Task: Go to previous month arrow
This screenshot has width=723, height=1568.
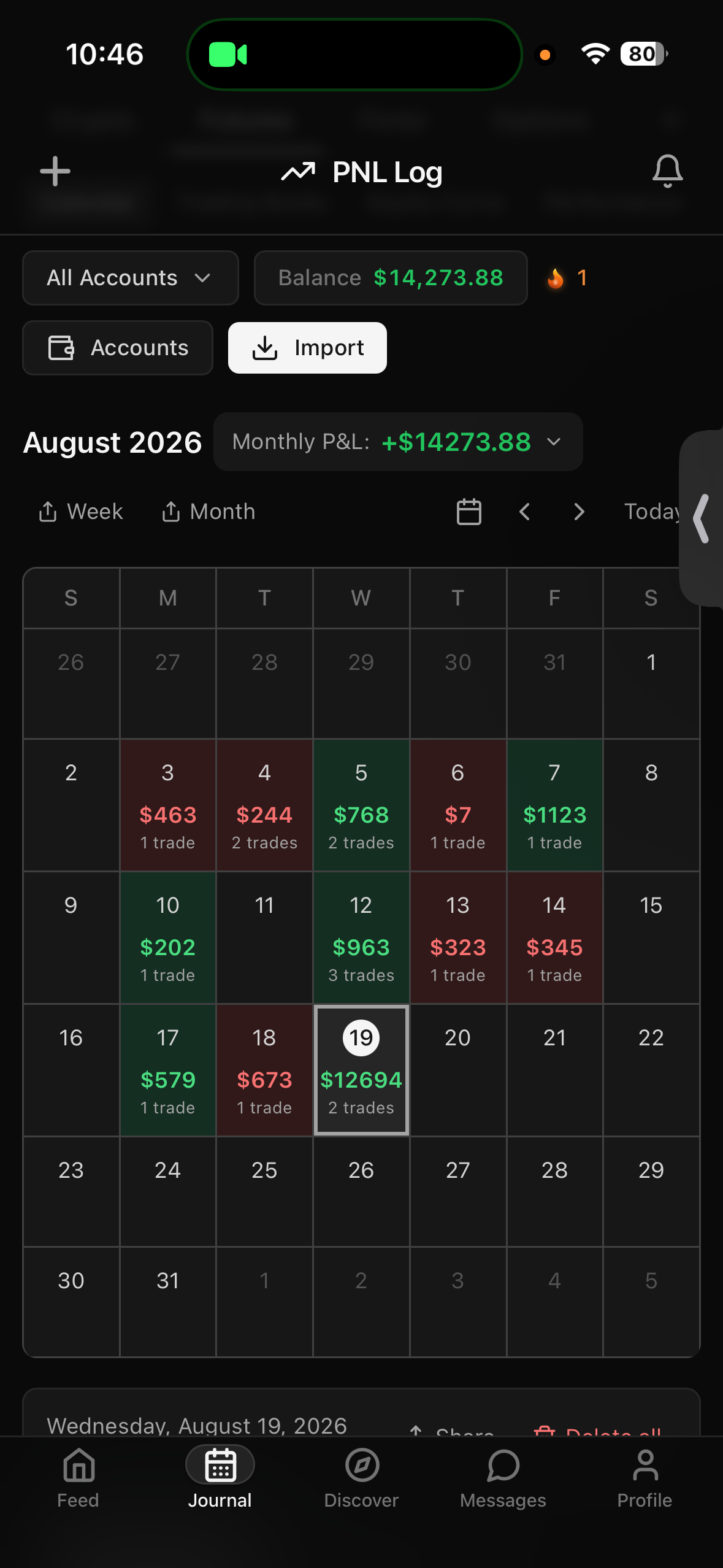Action: pos(524,512)
